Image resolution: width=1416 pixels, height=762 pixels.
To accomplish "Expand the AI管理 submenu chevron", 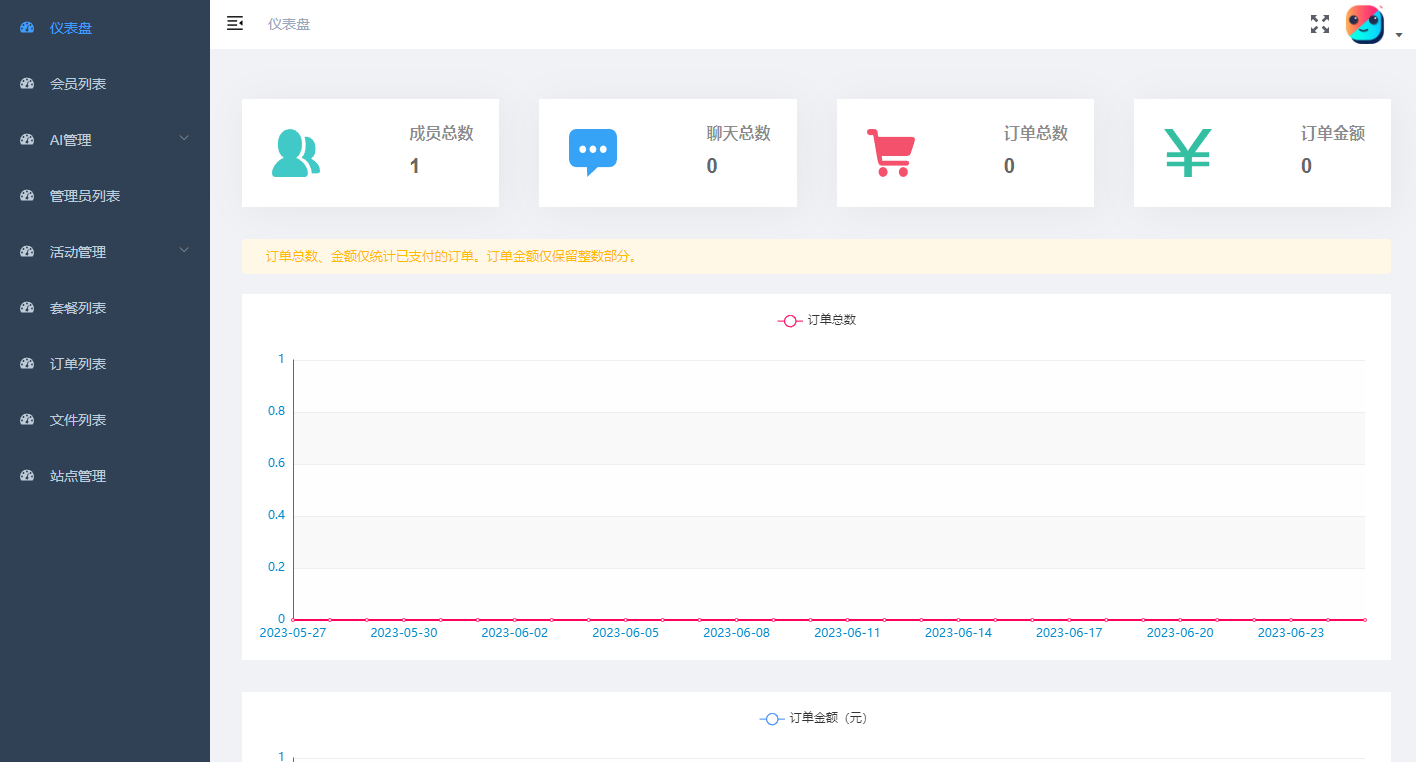I will (184, 138).
